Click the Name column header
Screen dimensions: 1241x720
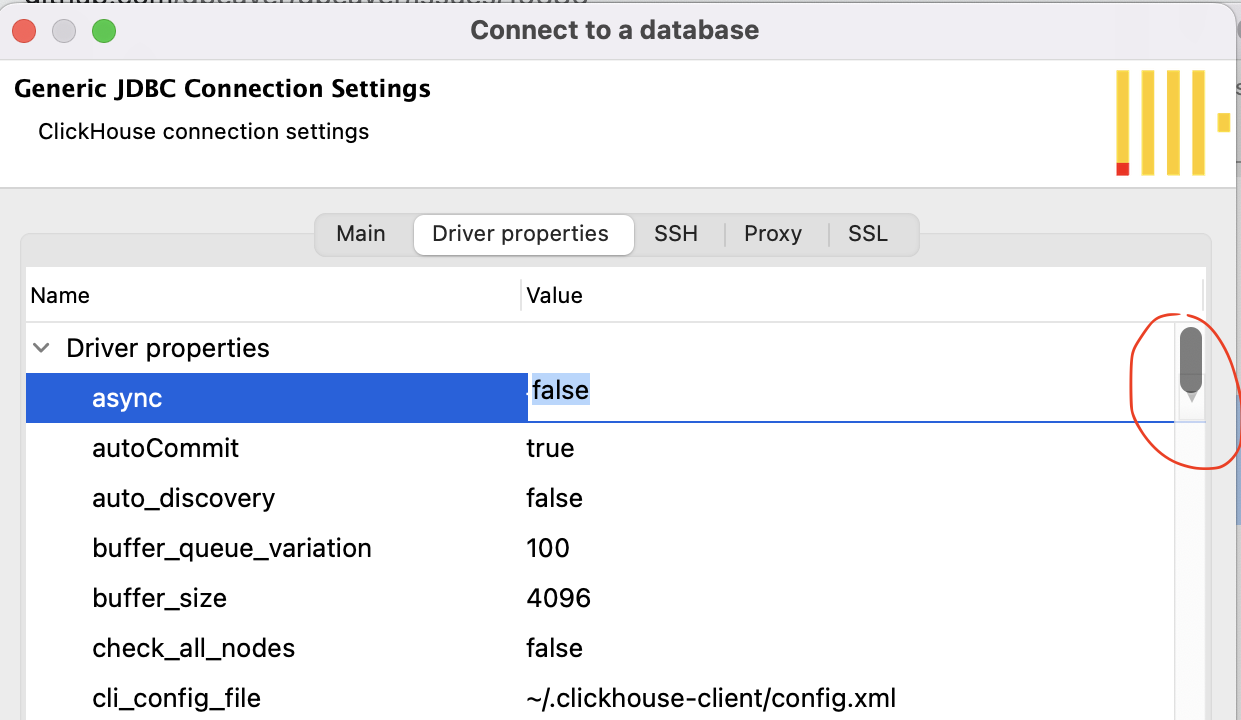pyautogui.click(x=60, y=295)
